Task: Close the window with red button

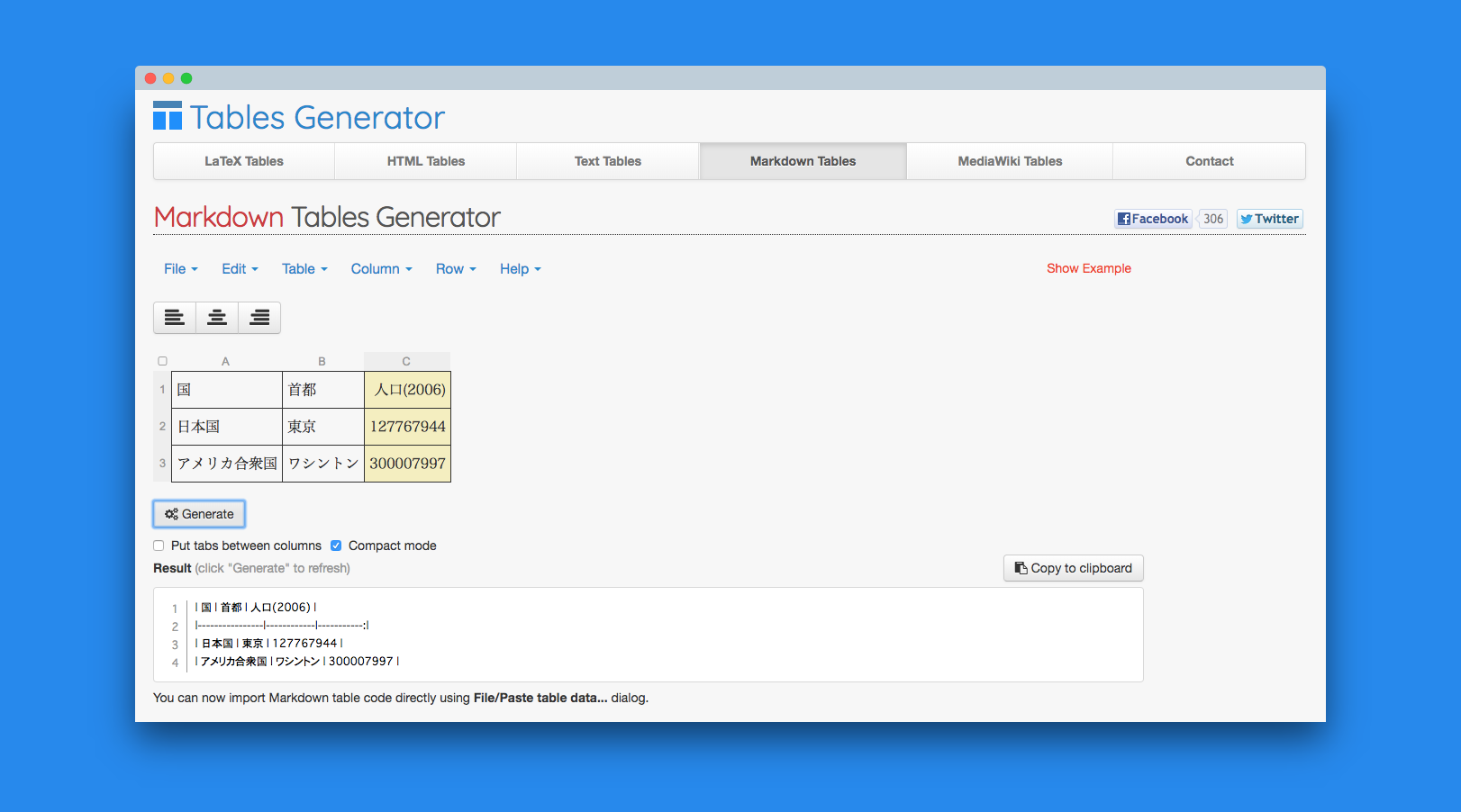Action: 150,78
